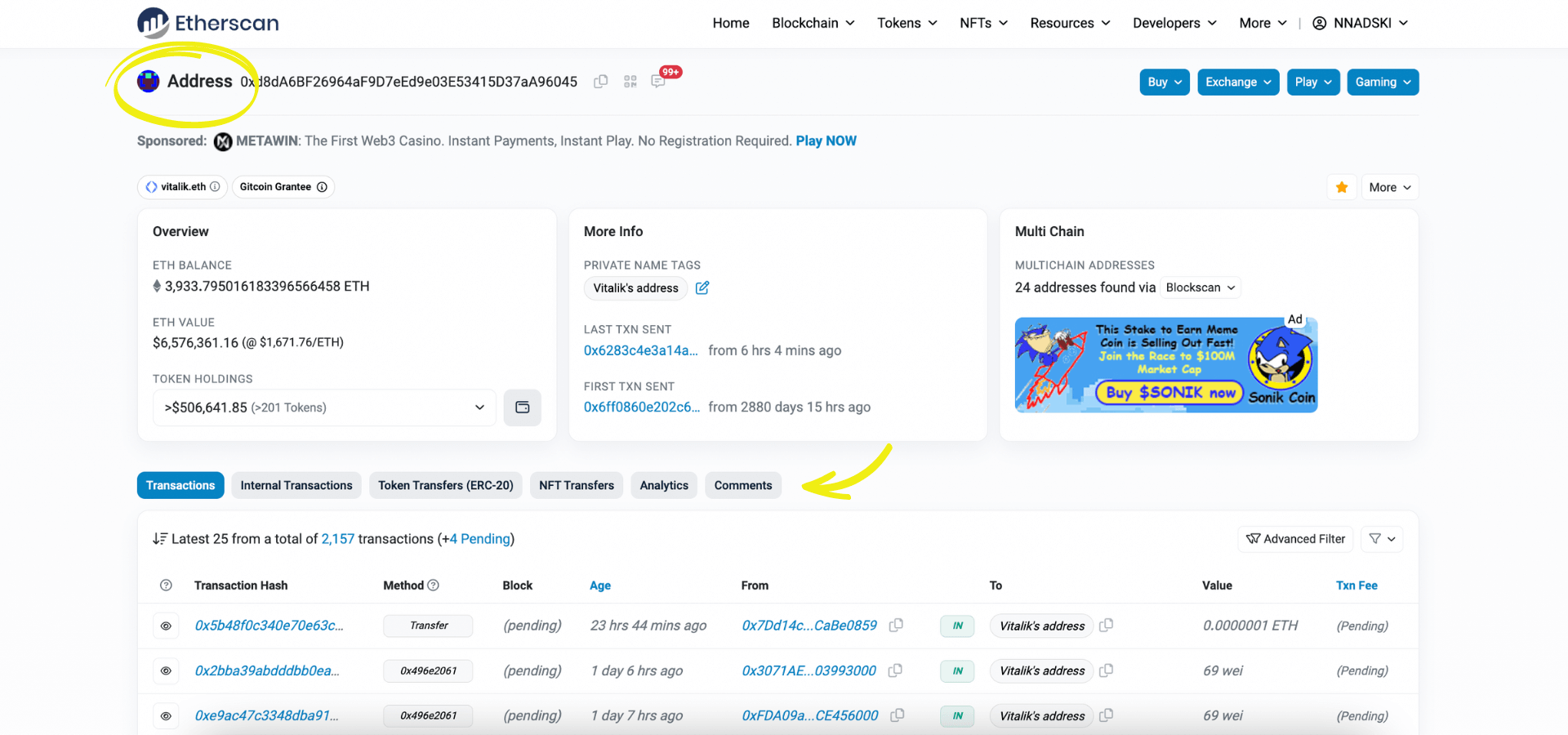
Task: Toggle the eye preview on transaction 0xe9ac47
Action: click(166, 715)
